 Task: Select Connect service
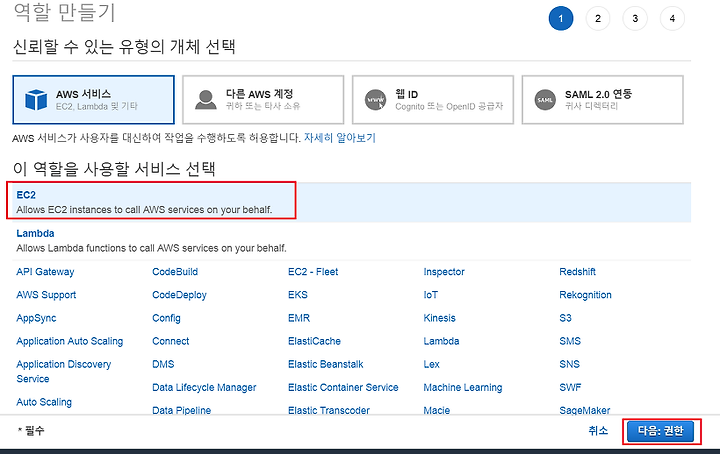coord(170,341)
